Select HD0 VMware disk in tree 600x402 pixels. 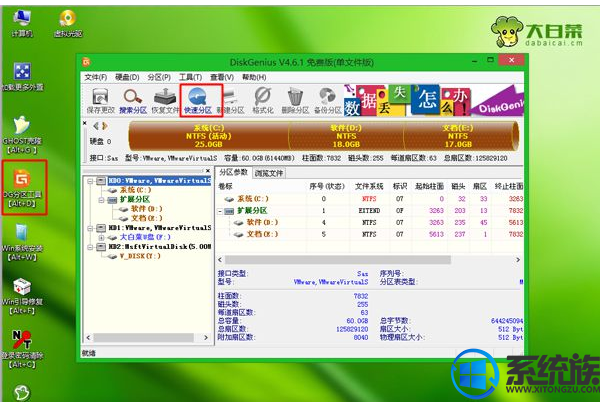click(x=160, y=181)
